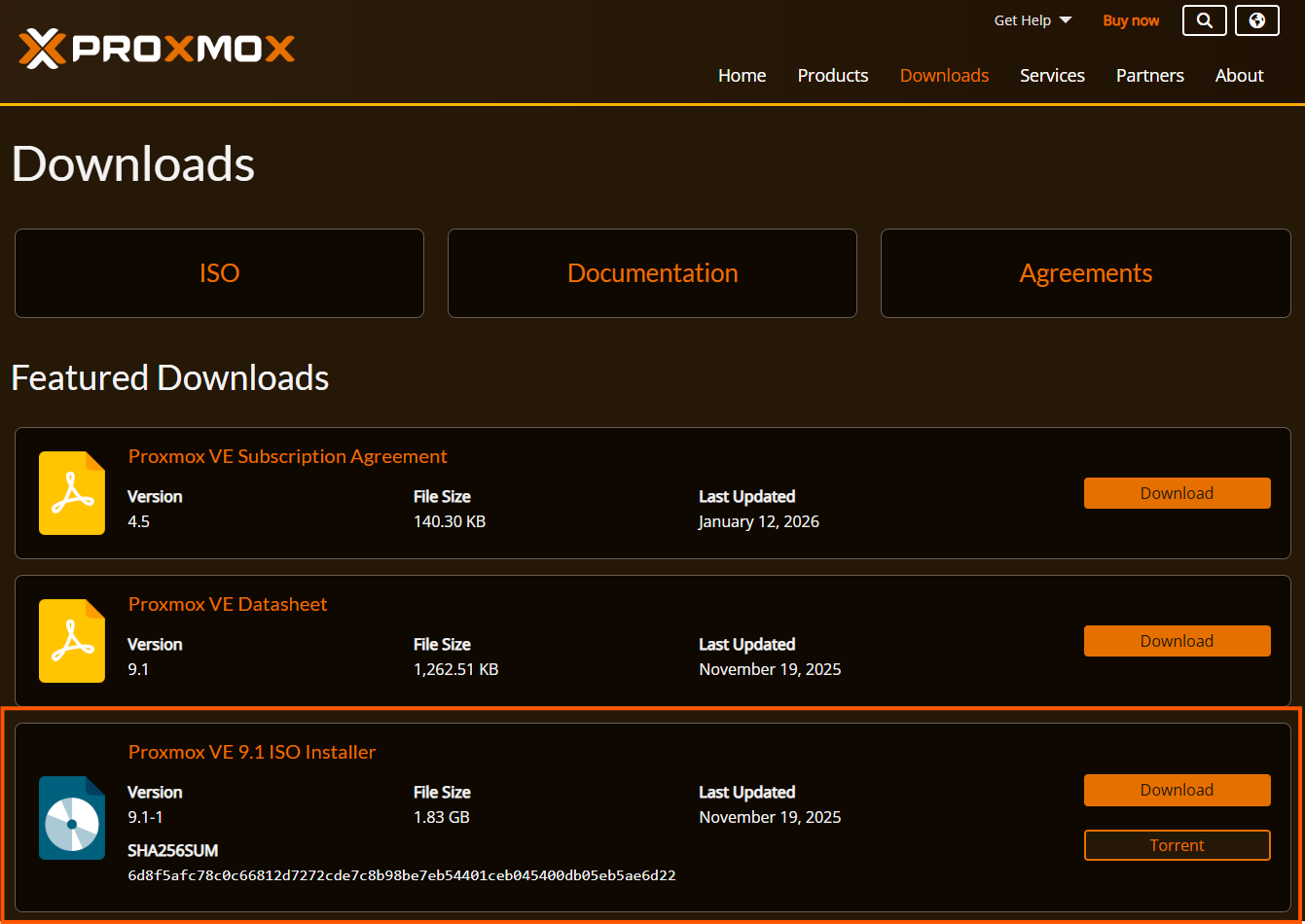
Task: Click the version 9.1-1 text
Action: [146, 817]
